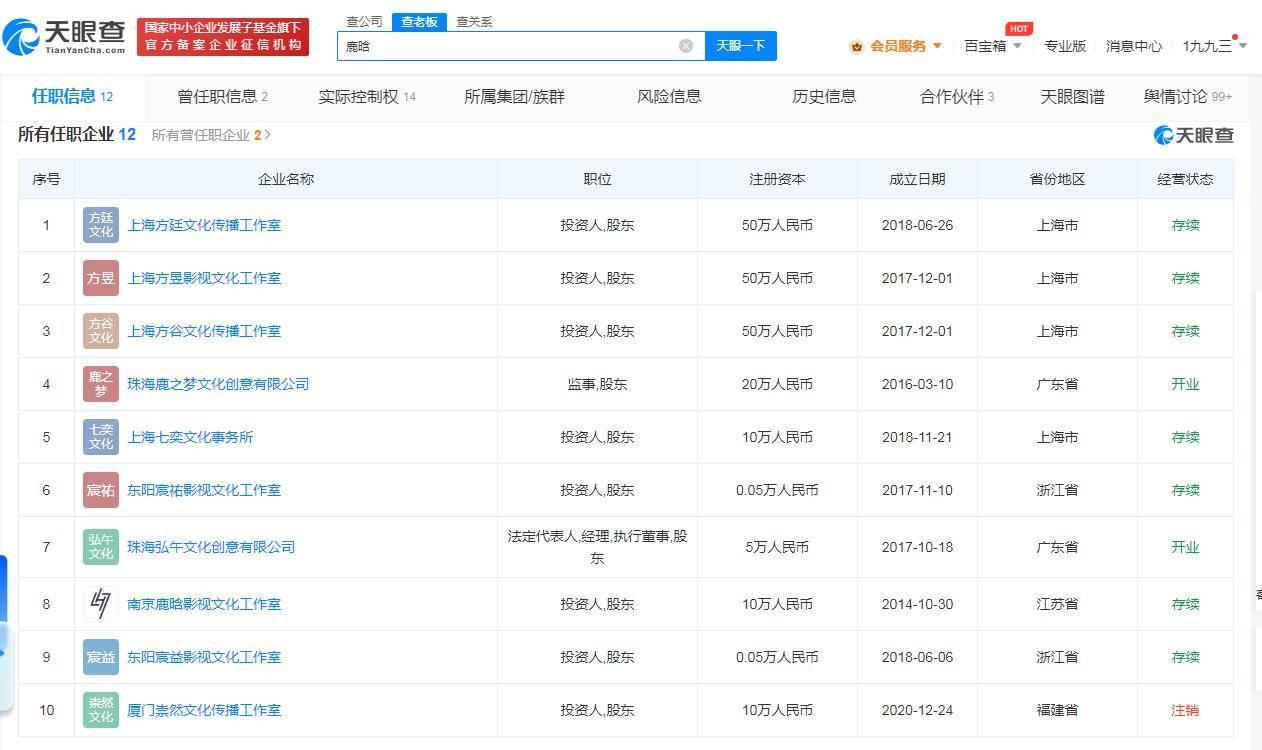Open the 鹿之梦 company logo thumbnail
This screenshot has width=1262, height=750.
(101, 384)
